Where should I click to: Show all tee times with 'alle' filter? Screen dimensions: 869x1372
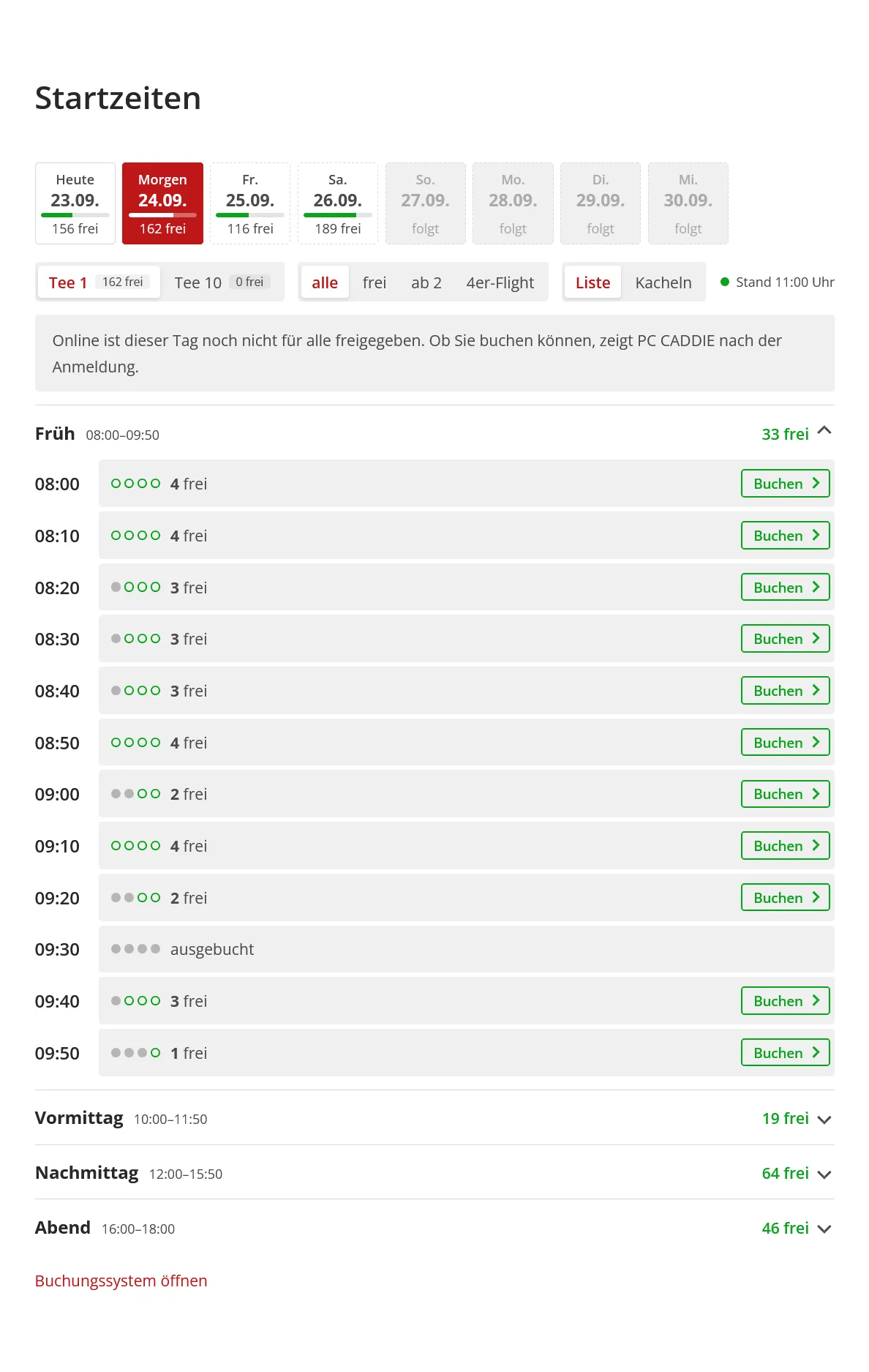(325, 282)
